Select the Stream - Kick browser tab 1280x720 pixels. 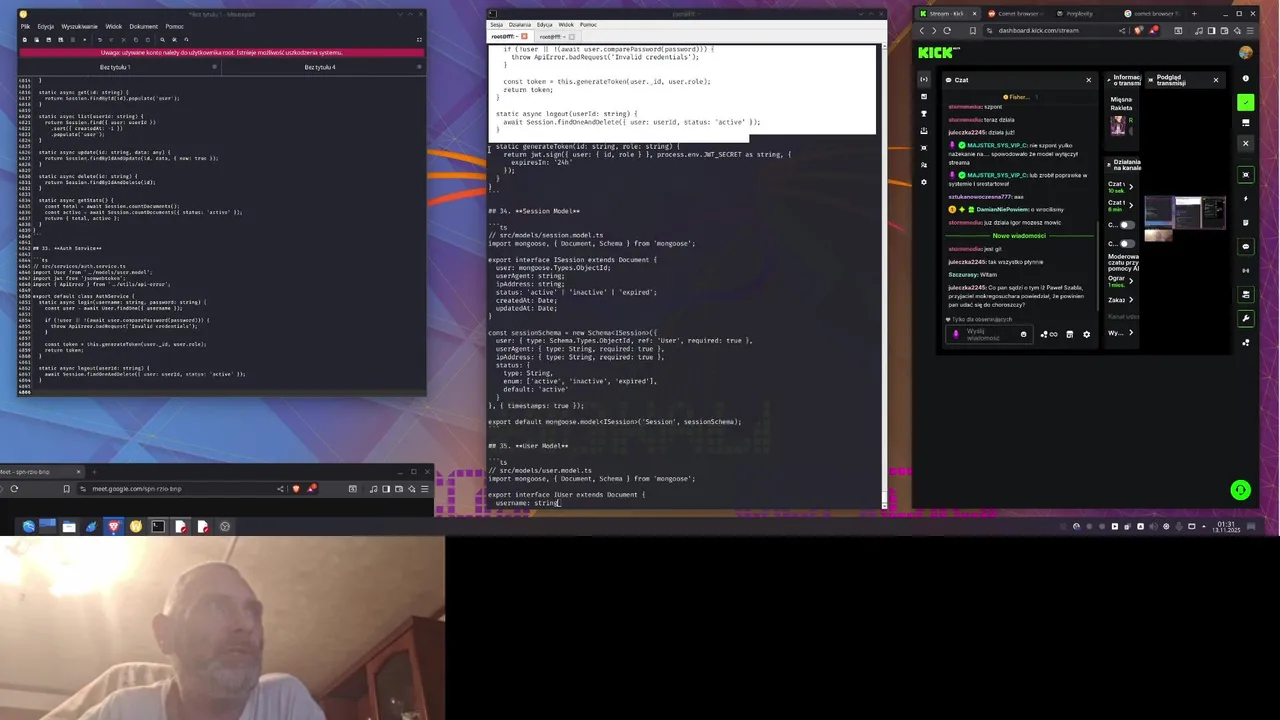coord(947,14)
